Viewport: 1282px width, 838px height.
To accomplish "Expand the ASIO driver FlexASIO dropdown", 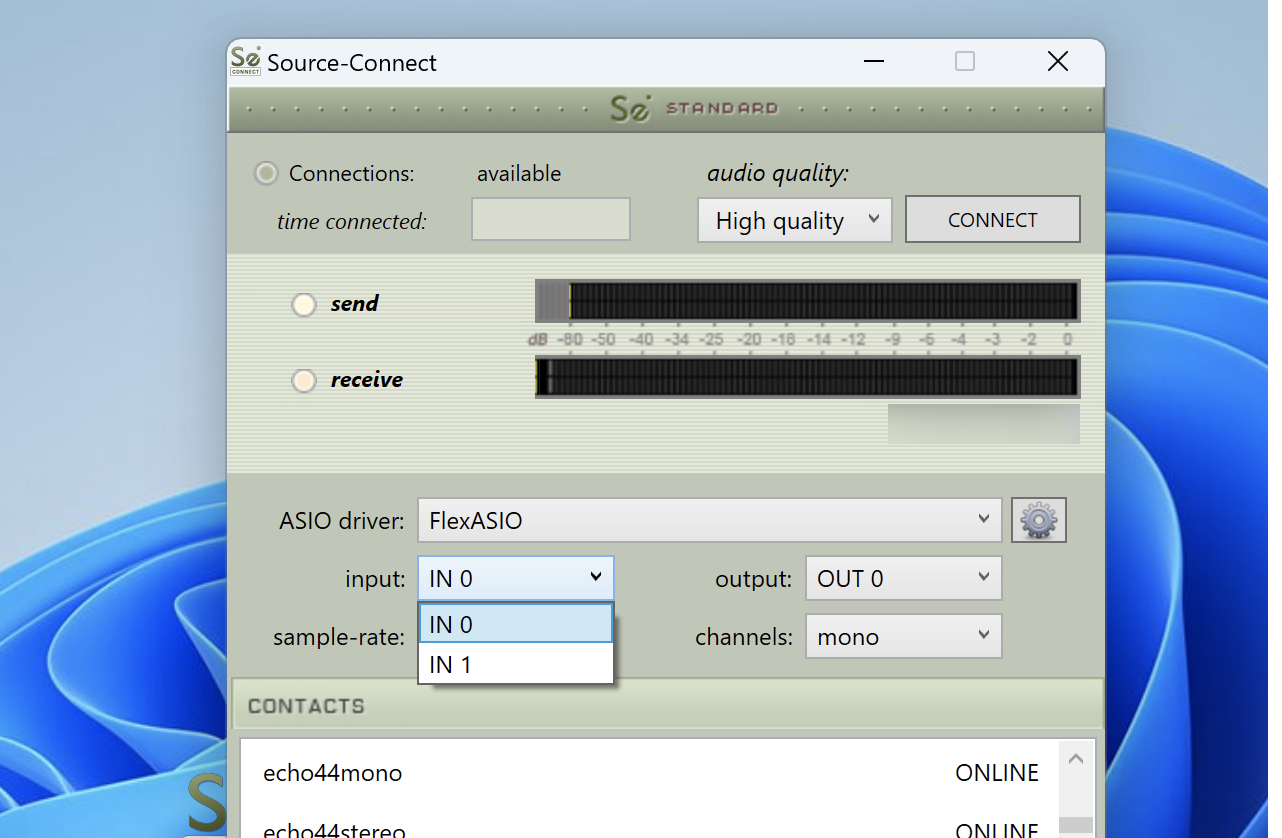I will pyautogui.click(x=709, y=520).
